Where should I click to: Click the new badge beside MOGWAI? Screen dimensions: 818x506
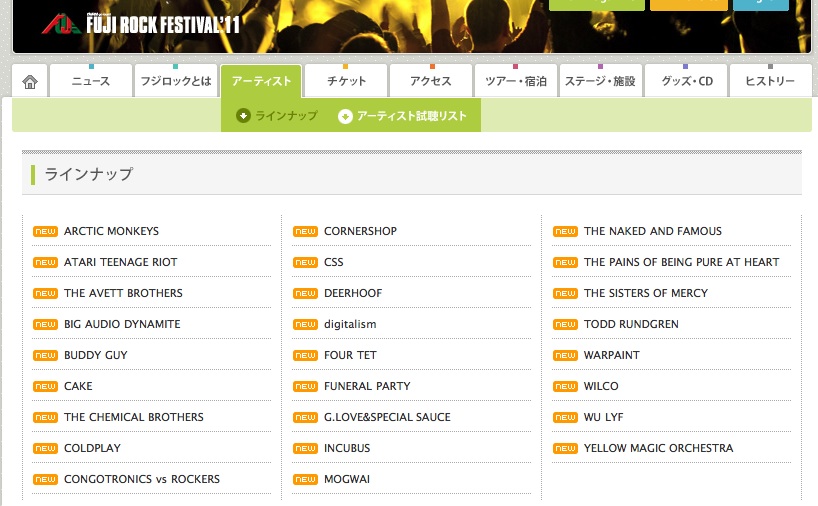(x=305, y=479)
